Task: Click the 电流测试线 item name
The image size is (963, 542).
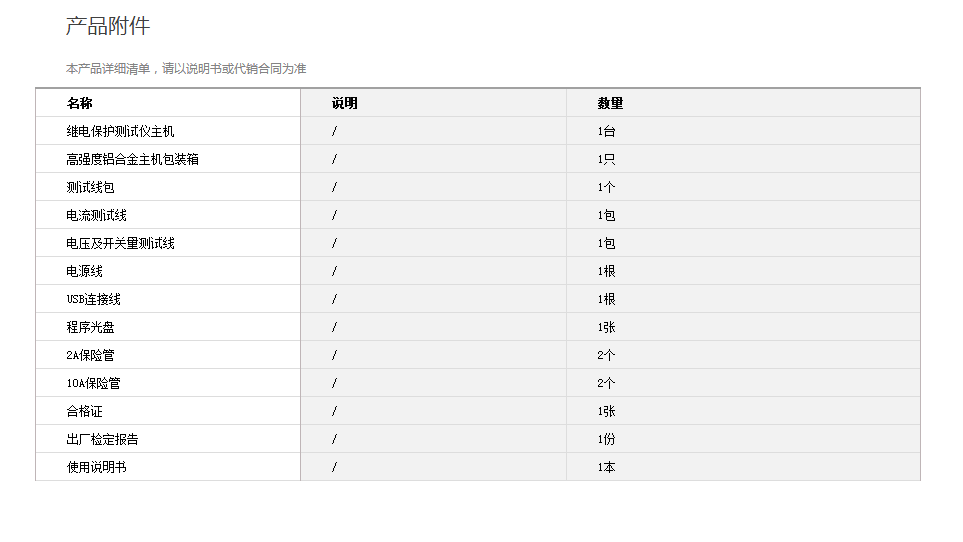Action: click(x=97, y=215)
